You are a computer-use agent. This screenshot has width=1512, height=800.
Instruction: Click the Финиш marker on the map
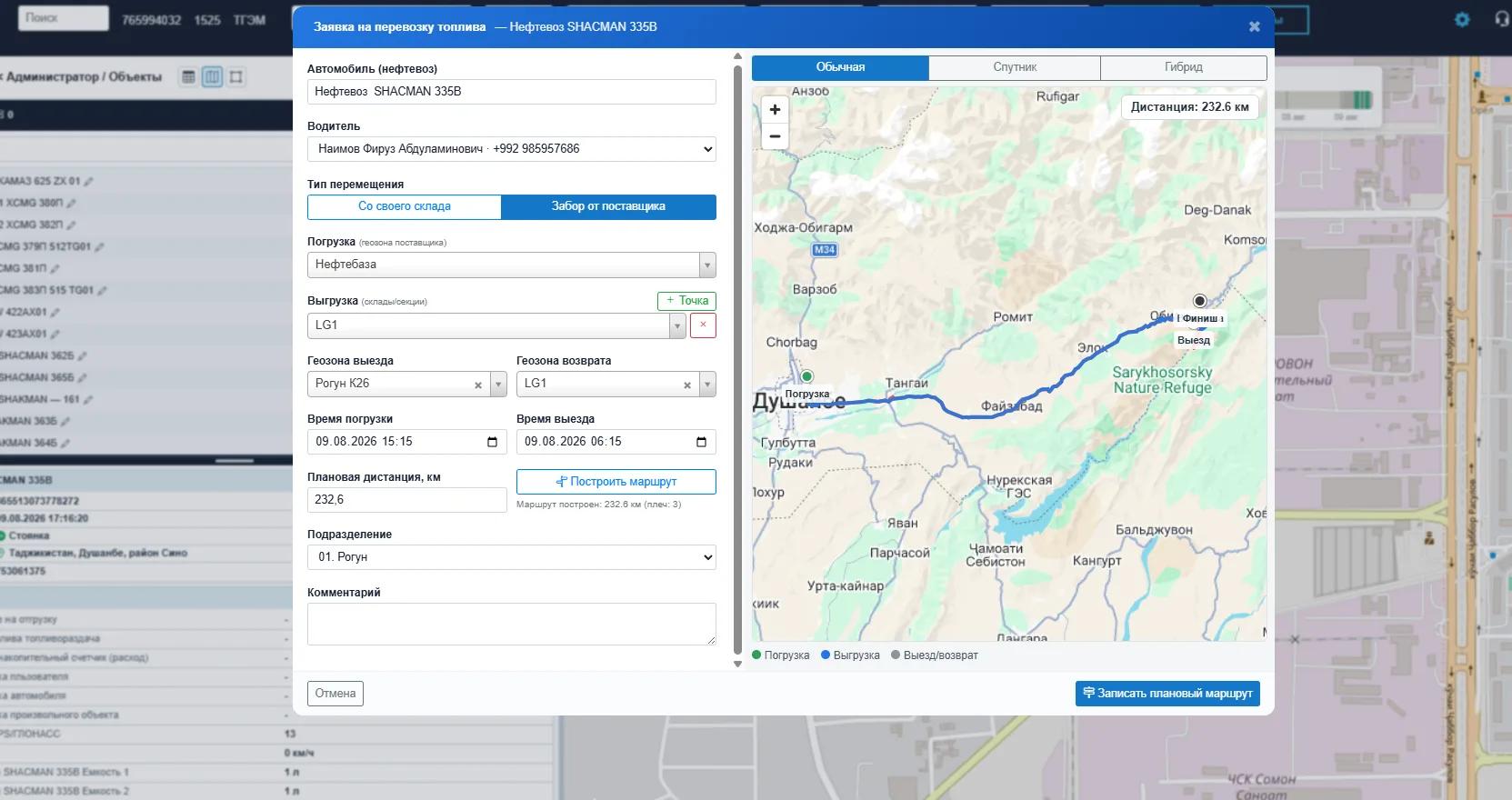(x=1199, y=301)
